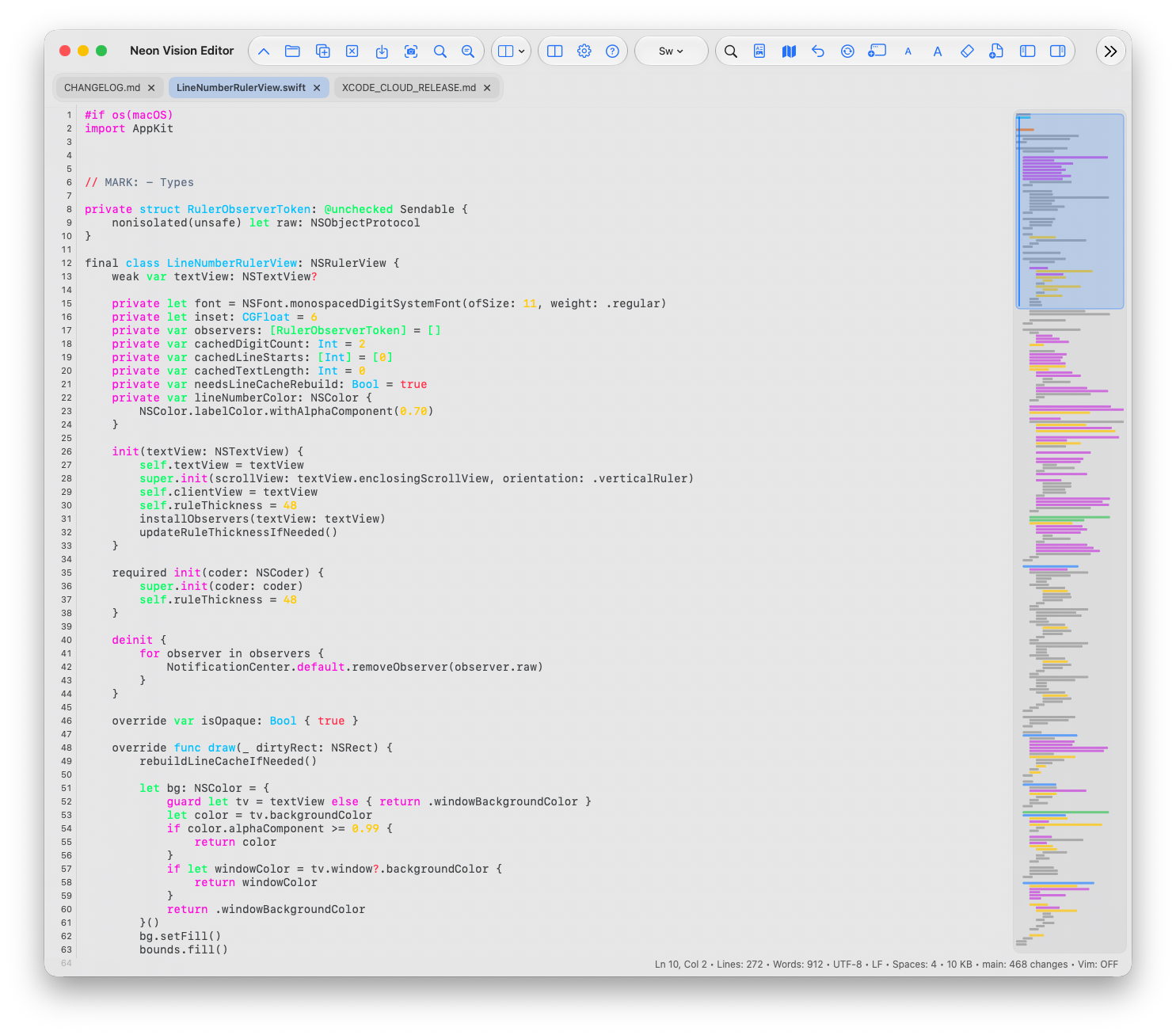Click the 'Ln 10, Col 2' status text
This screenshot has width=1176, height=1035.
(680, 965)
